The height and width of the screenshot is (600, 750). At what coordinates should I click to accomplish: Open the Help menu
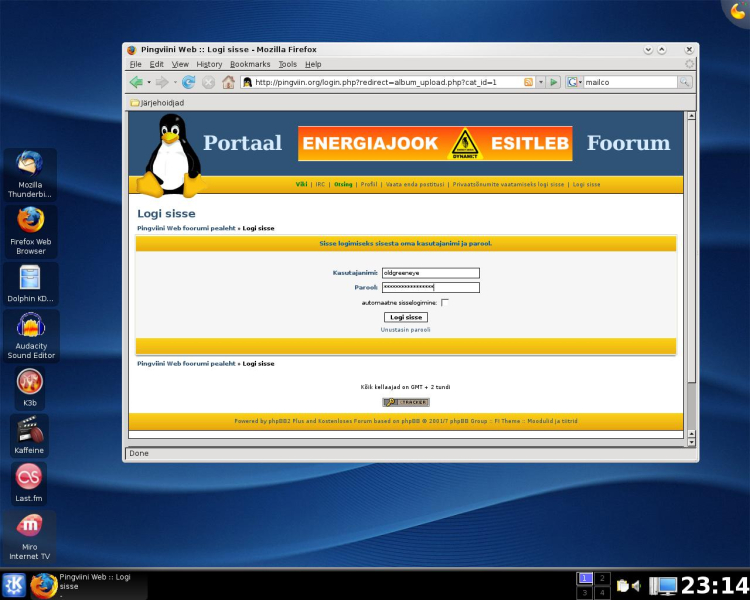[x=313, y=64]
